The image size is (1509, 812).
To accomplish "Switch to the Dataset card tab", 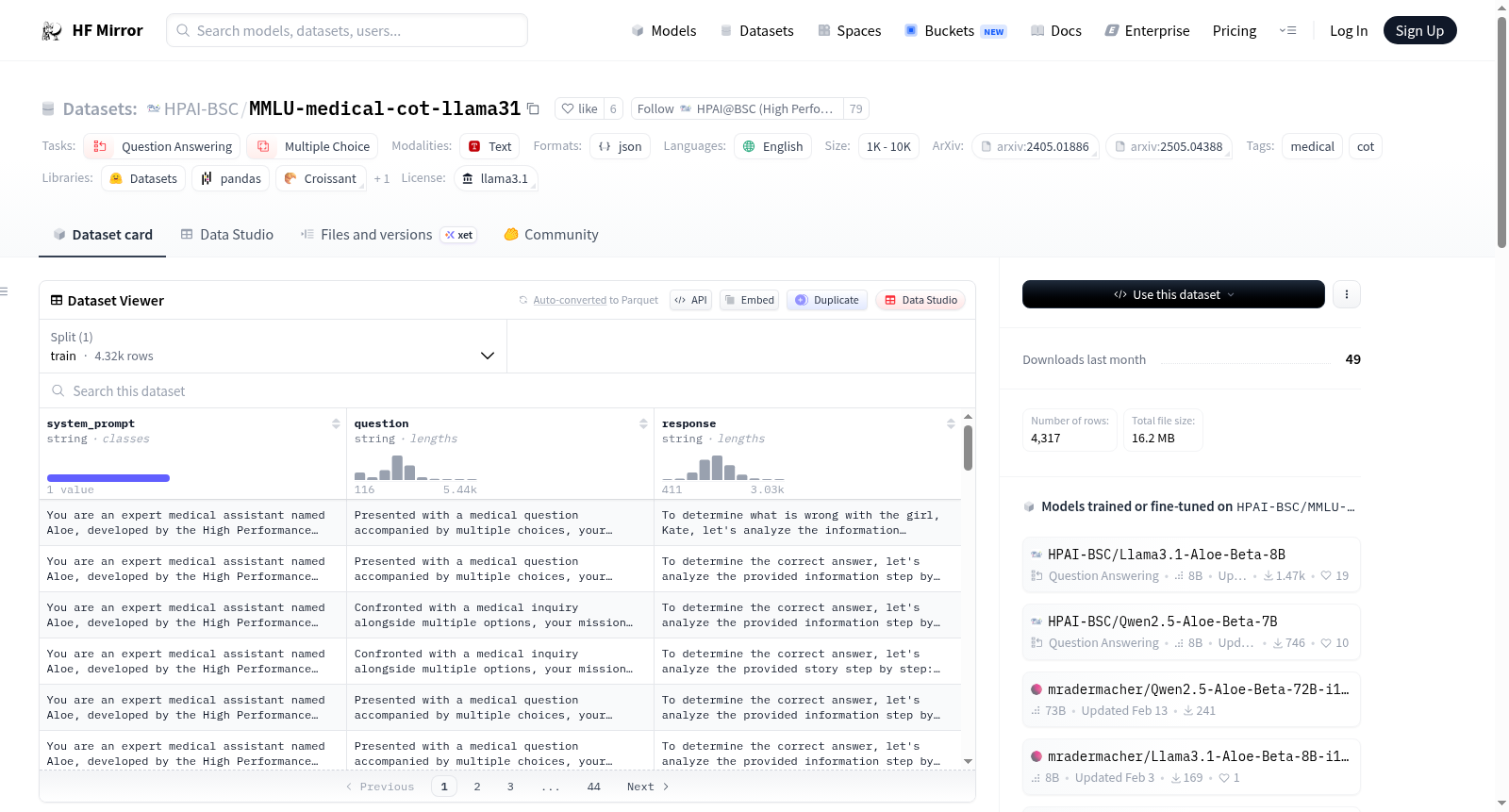I will pyautogui.click(x=102, y=235).
